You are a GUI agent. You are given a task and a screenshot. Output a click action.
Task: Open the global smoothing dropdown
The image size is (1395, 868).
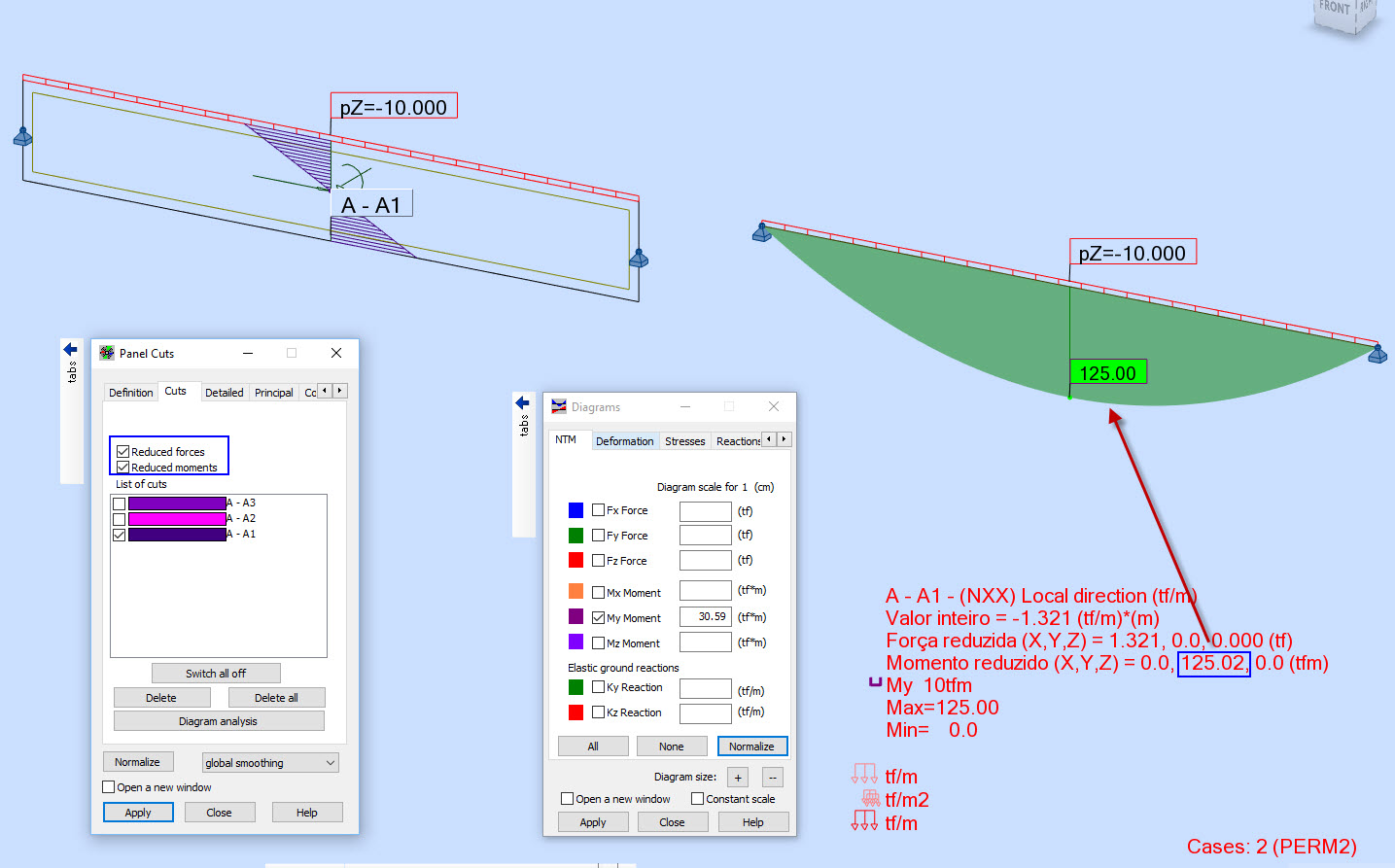pos(331,762)
